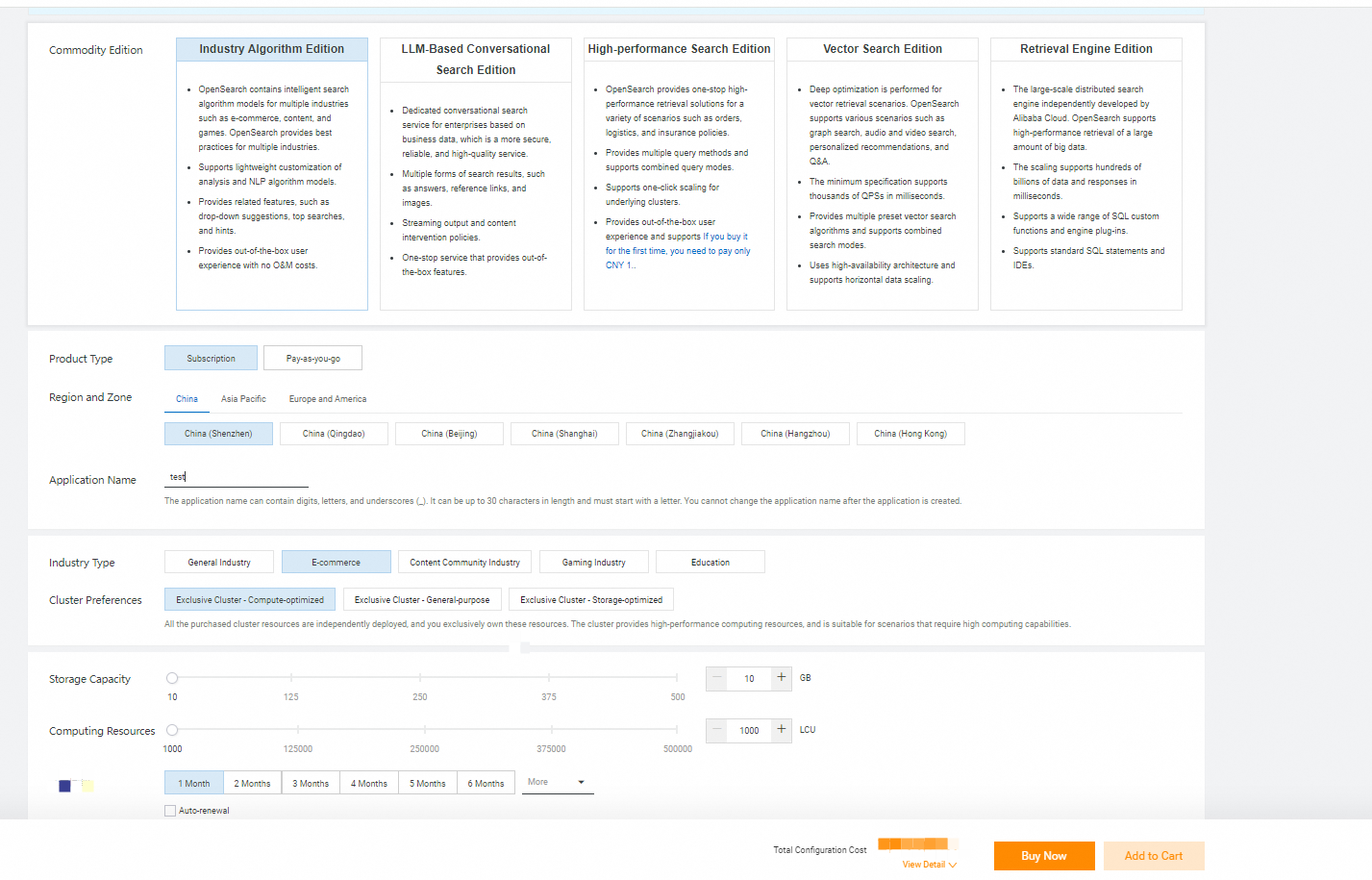
Task: Choose the Retrieval Engine Edition card
Action: [x=1086, y=174]
